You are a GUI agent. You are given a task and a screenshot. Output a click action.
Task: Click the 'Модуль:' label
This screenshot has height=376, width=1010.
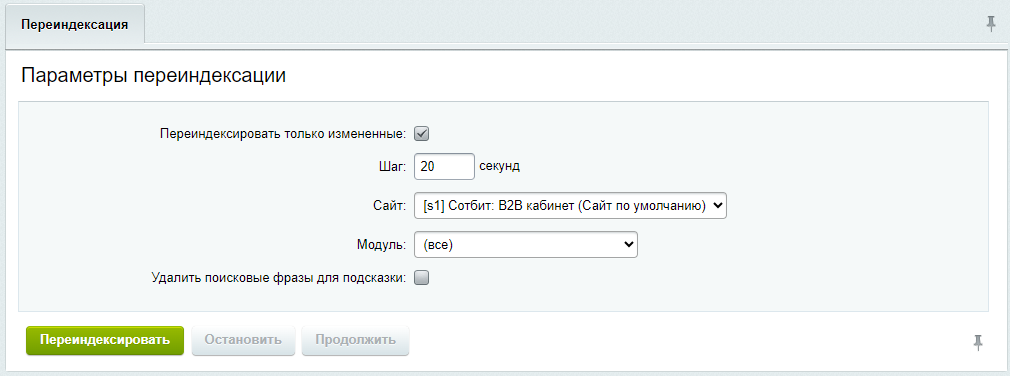[x=381, y=245]
